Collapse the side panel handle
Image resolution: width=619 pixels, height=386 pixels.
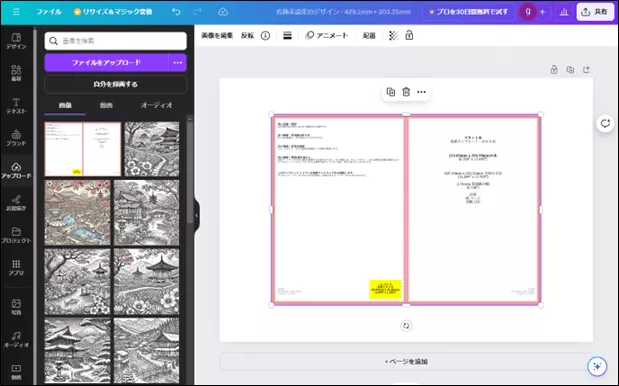pyautogui.click(x=197, y=215)
